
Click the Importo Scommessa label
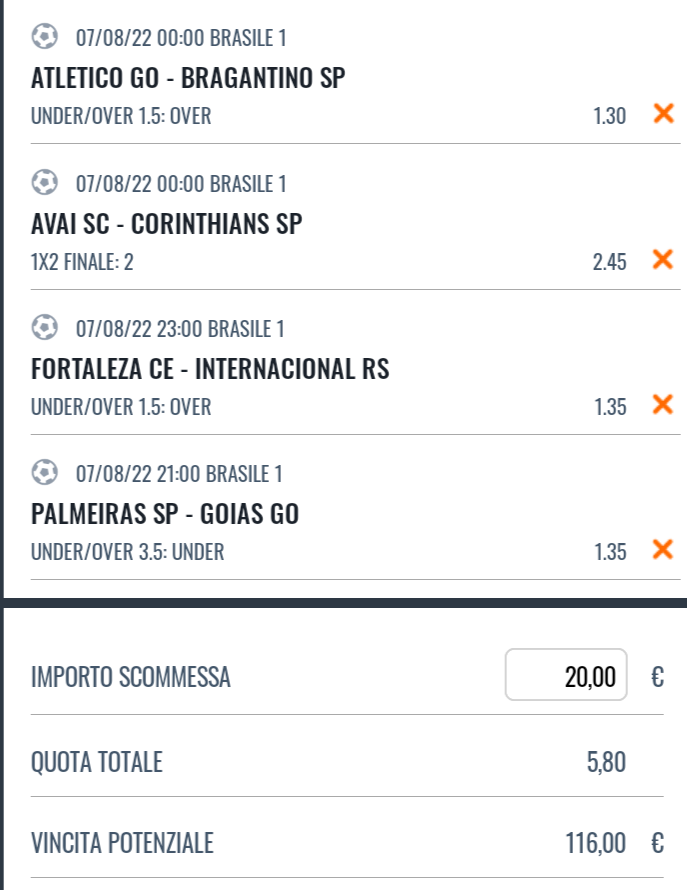click(x=131, y=678)
